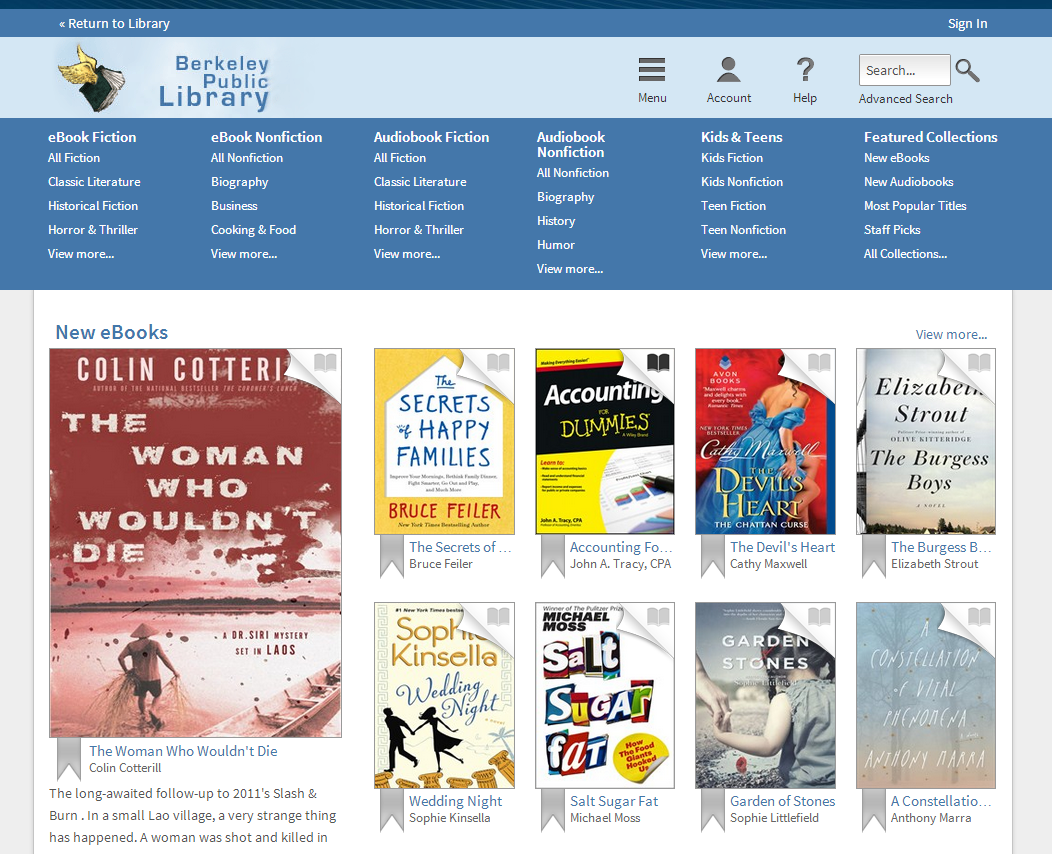Open the Featured Collections category heading
Screen dimensions: 1052x854
pos(931,137)
